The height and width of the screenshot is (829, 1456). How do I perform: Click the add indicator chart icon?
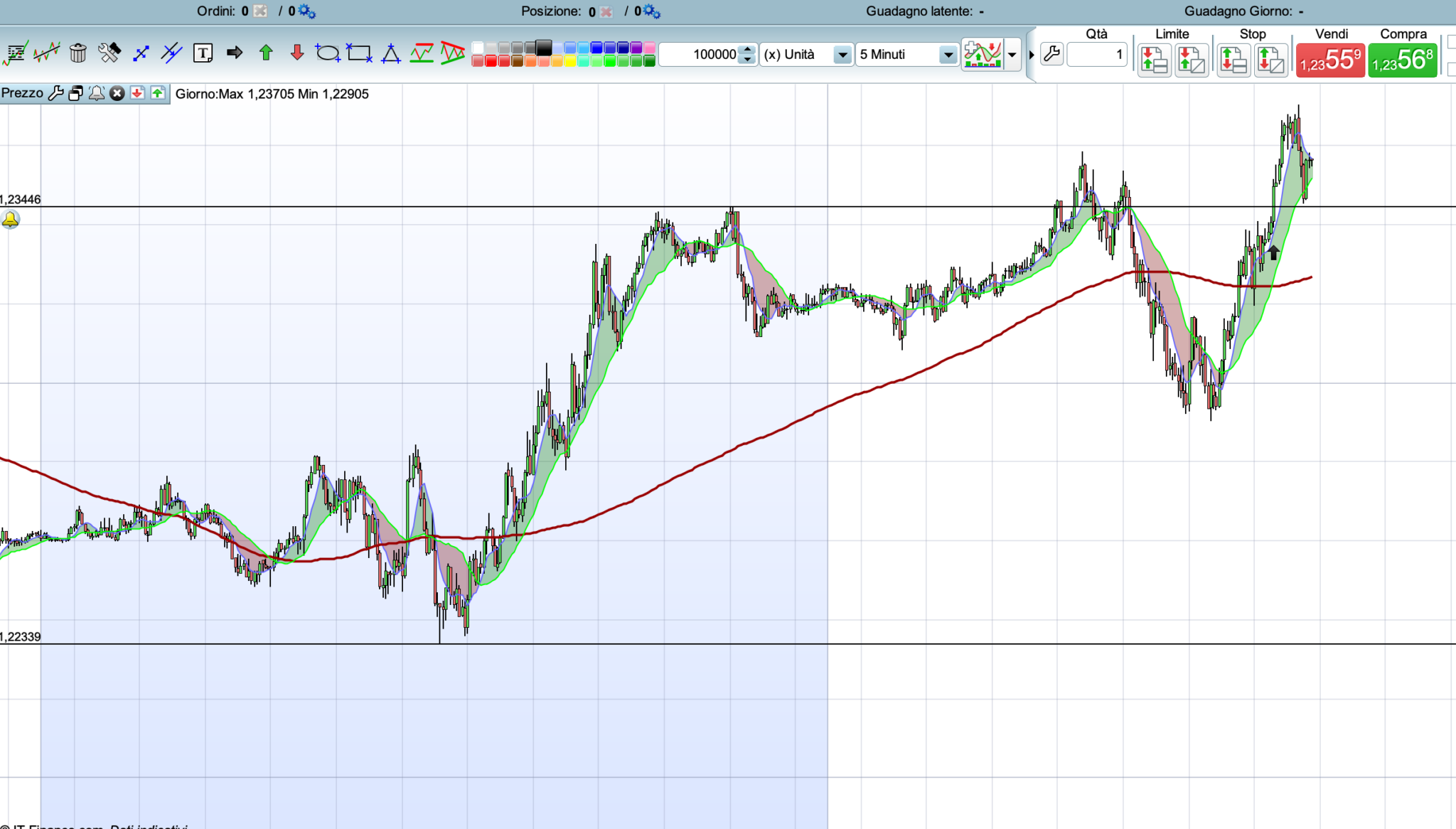tap(982, 54)
